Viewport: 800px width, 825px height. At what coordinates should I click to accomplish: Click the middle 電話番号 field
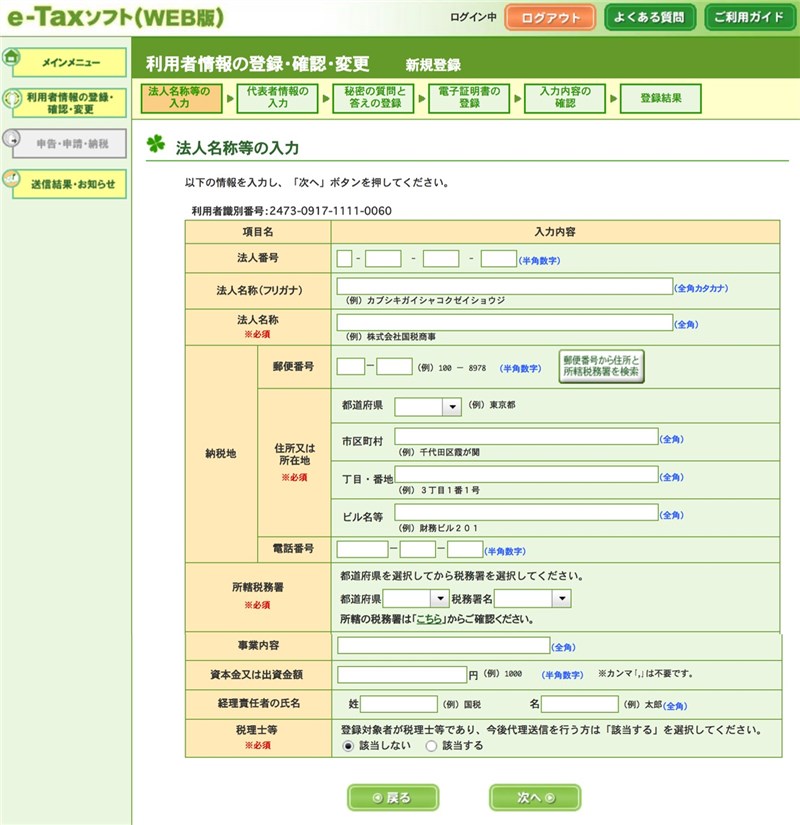coord(417,549)
